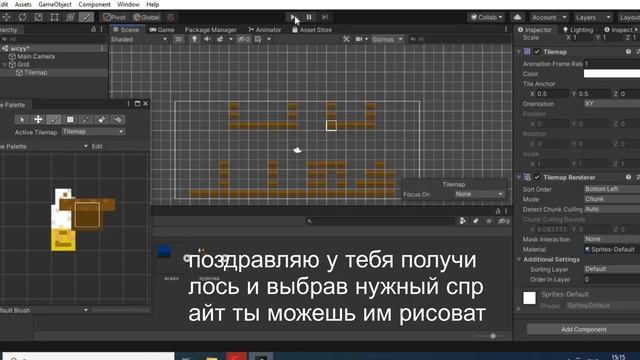This screenshot has width=640, height=360.
Task: Open the Package Manager tab
Action: click(x=210, y=30)
